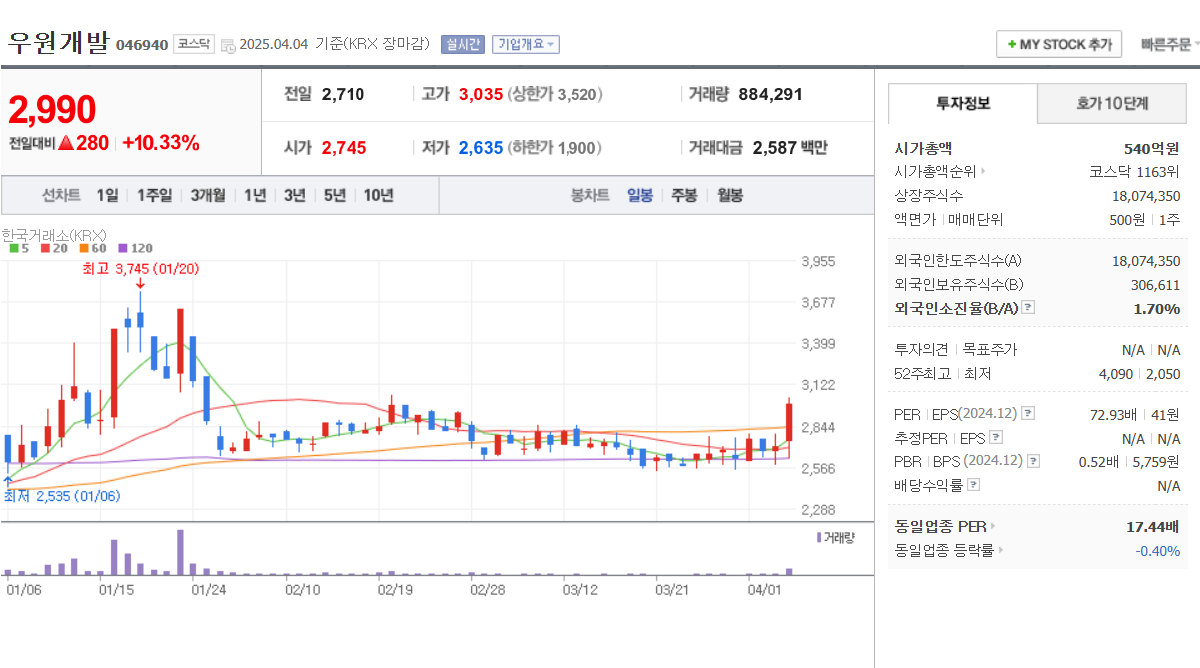Click the MY STOCK 추가 button
This screenshot has height=668, width=1200.
(1058, 45)
